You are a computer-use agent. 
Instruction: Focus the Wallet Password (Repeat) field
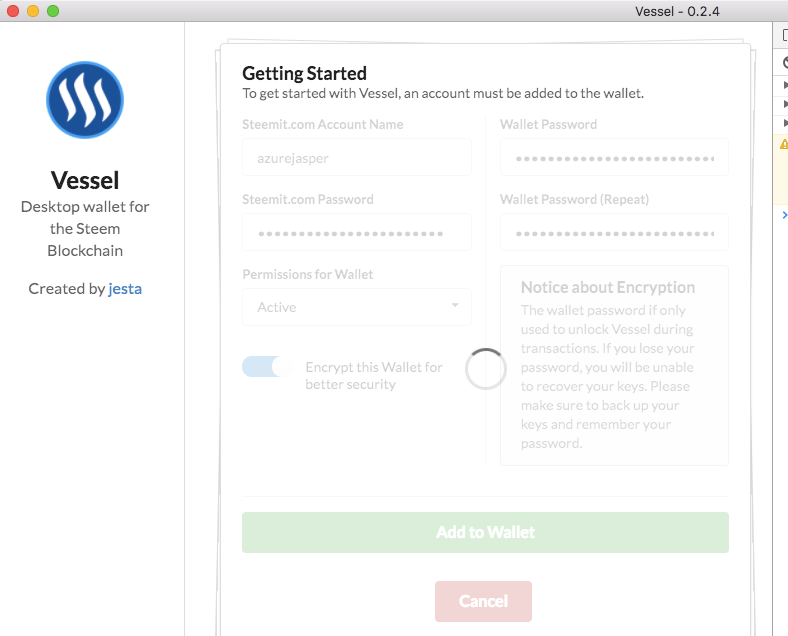[x=614, y=233]
